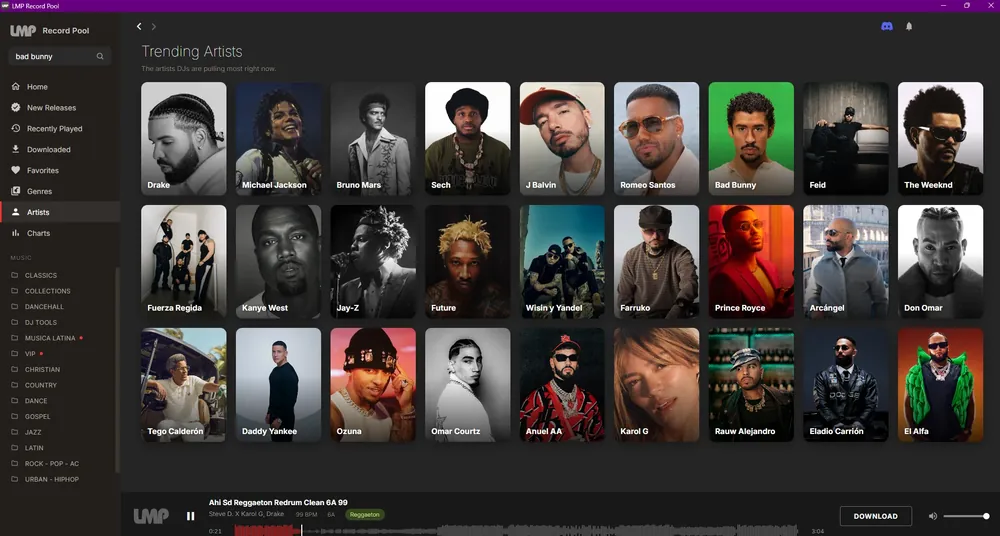Screen dimensions: 1000x536
Task: Click the search magnifier icon
Action: (x=100, y=56)
